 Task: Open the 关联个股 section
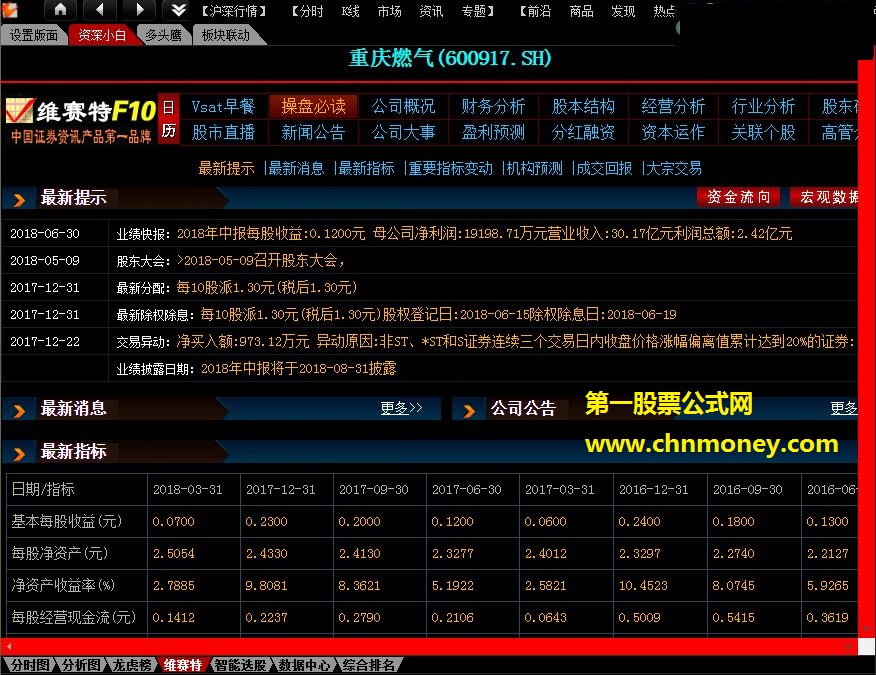(763, 132)
